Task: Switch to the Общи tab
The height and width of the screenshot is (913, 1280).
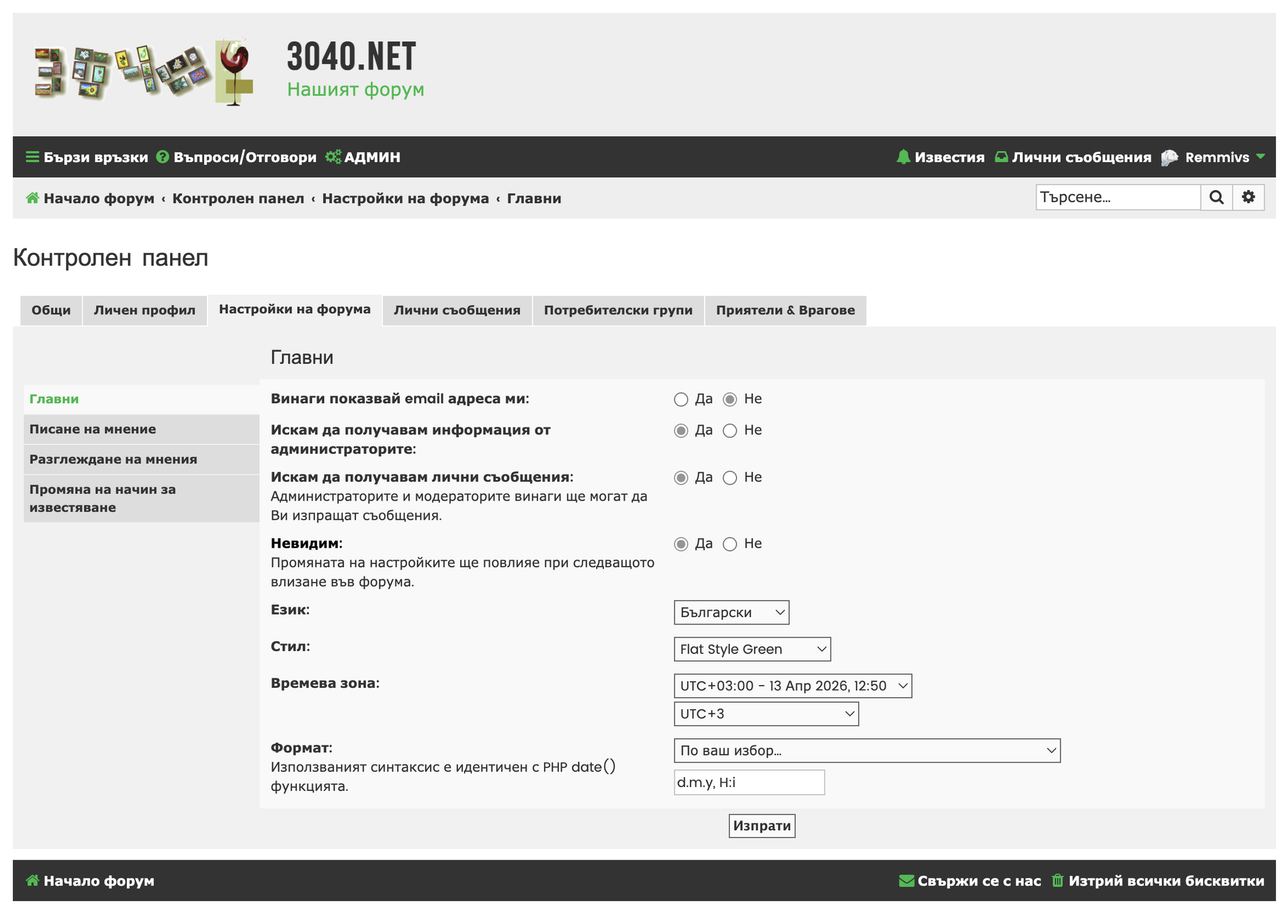Action: [x=51, y=310]
